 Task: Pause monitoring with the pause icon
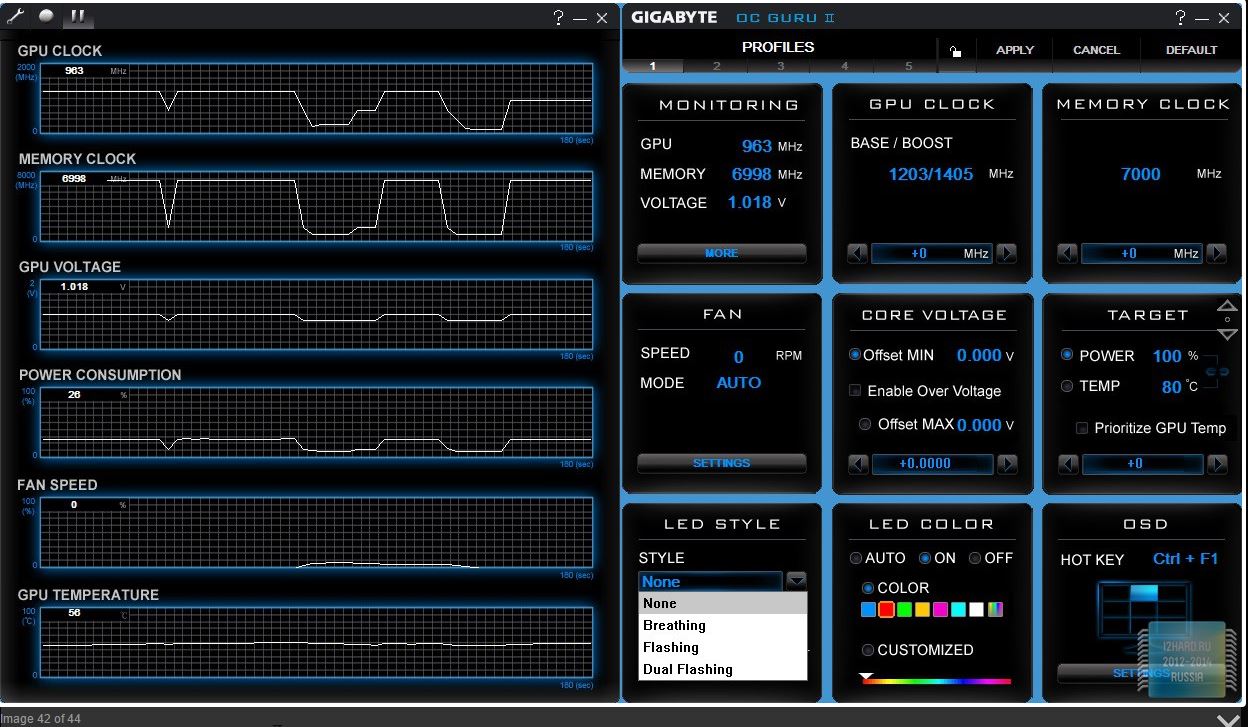click(76, 17)
